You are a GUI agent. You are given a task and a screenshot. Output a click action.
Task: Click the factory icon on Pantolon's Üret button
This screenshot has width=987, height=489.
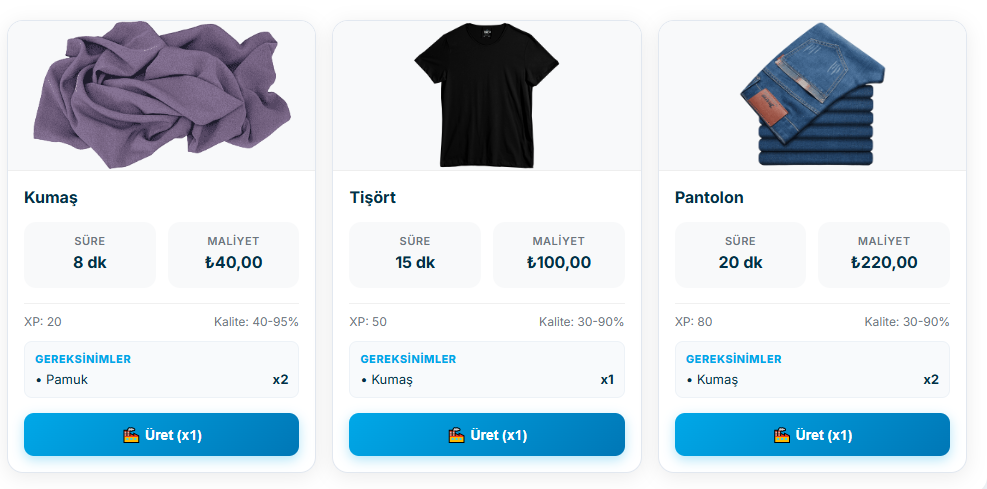point(781,435)
